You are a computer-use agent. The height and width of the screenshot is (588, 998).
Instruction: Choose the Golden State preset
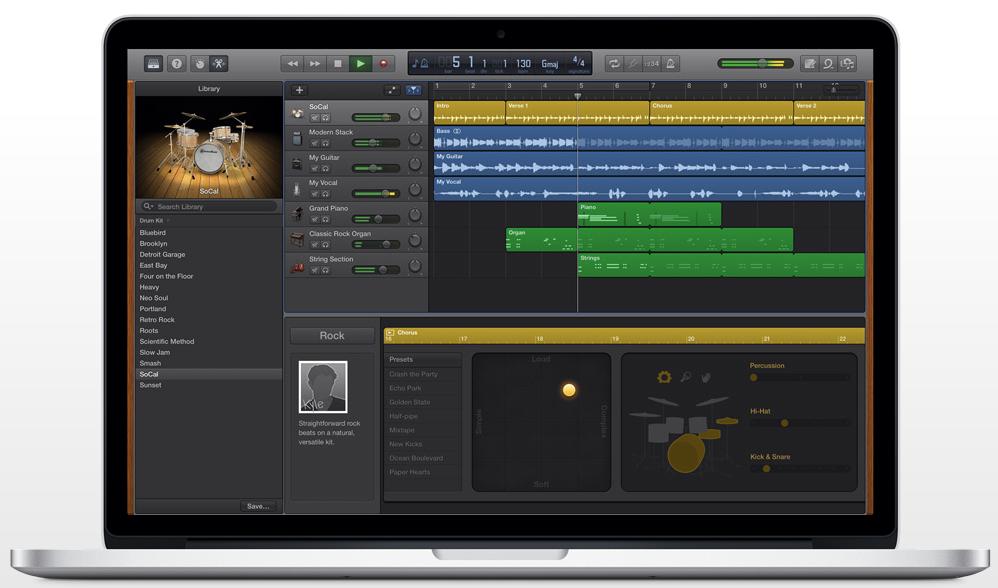pos(423,402)
